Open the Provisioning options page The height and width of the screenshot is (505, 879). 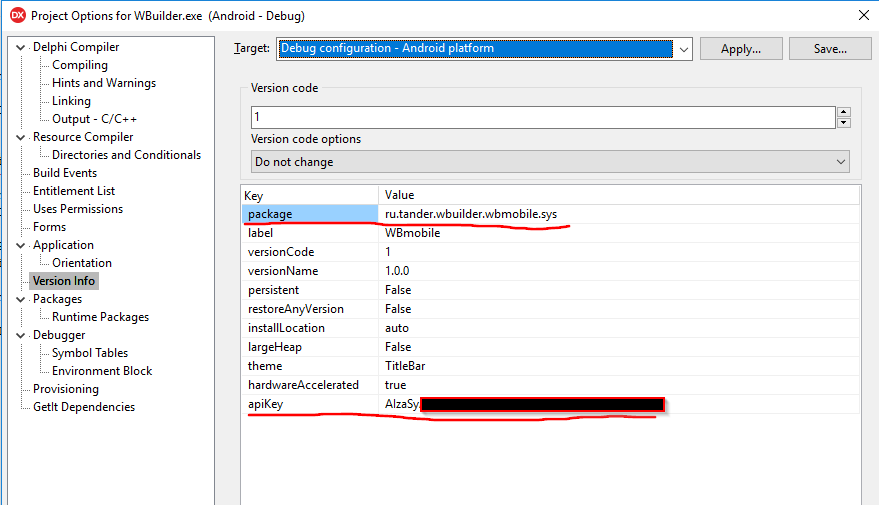click(66, 389)
